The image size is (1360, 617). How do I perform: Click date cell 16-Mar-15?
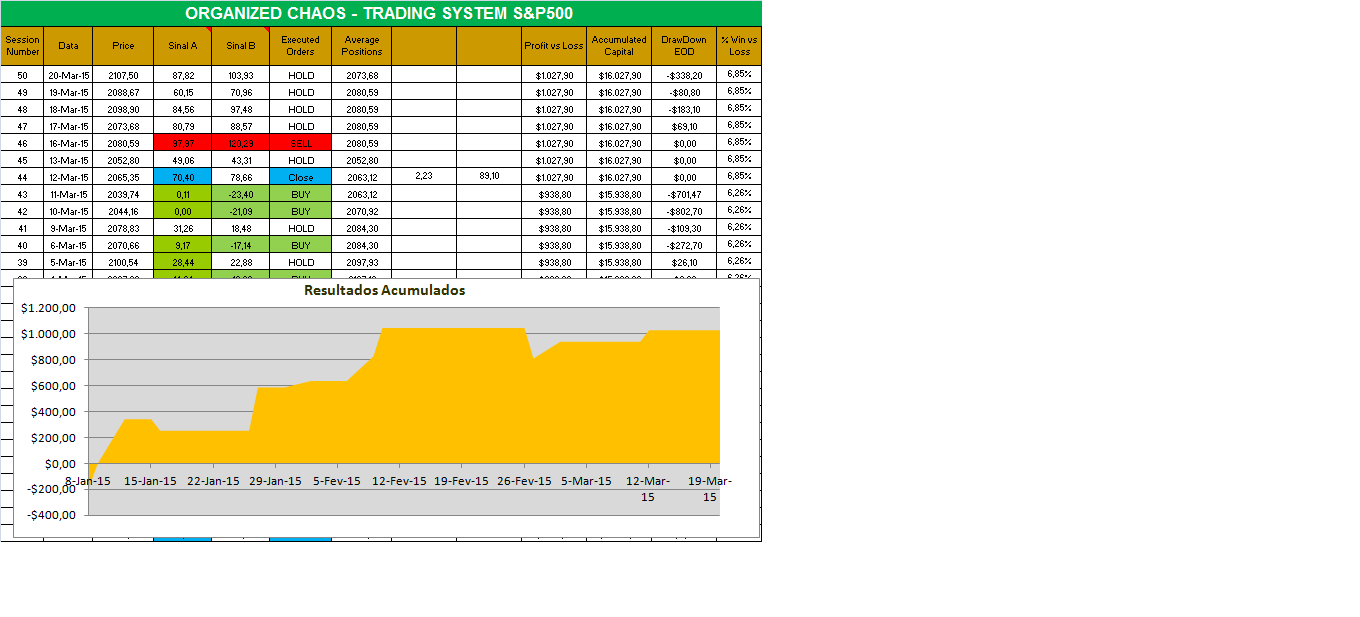click(x=68, y=143)
